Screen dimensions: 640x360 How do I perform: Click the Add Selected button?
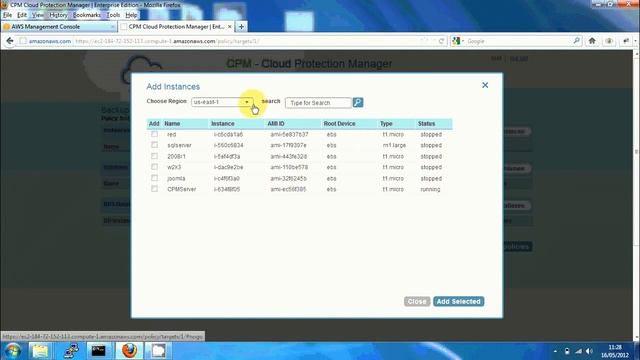pos(458,301)
